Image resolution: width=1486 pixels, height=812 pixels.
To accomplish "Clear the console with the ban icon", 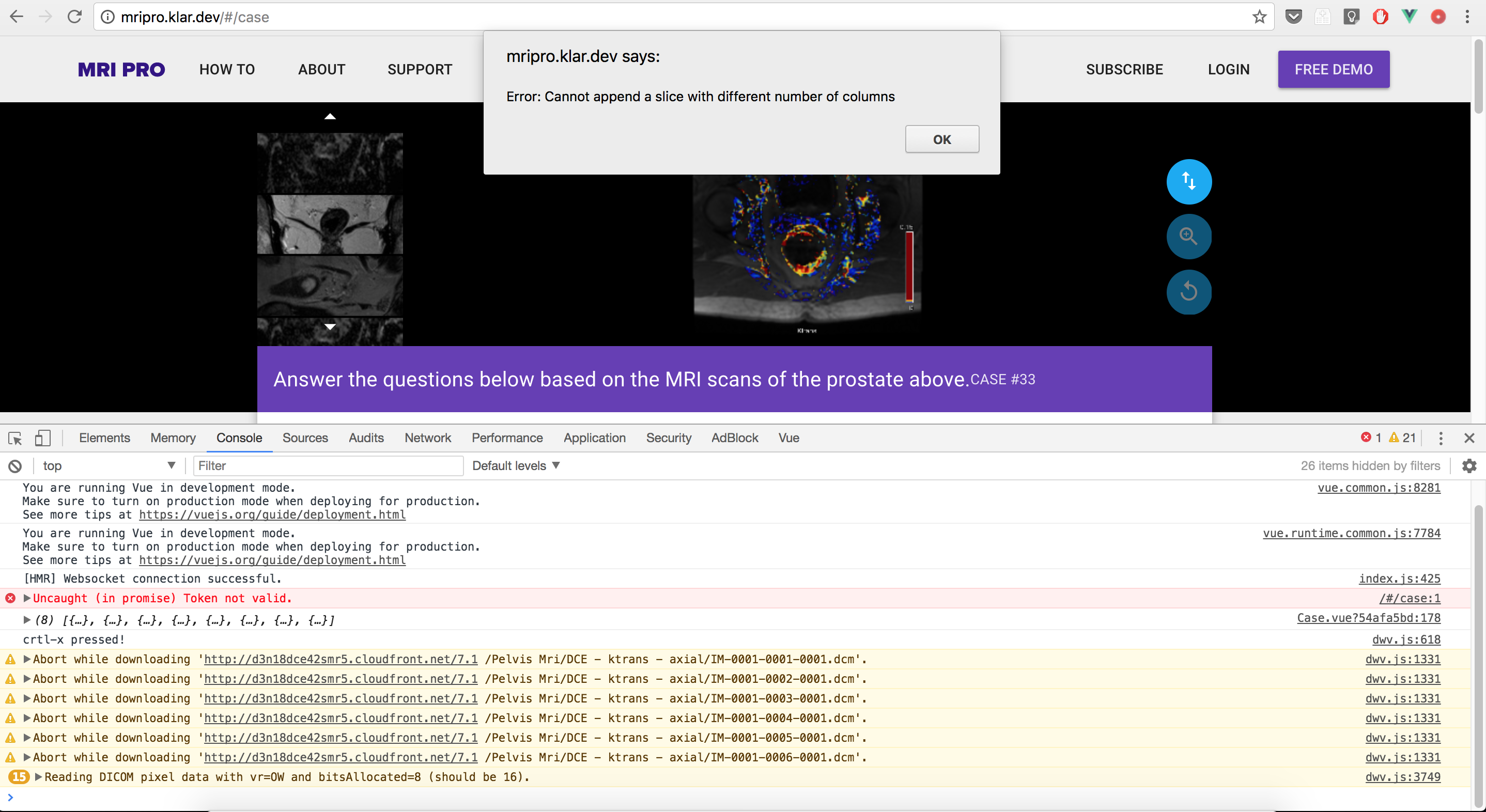I will coord(15,466).
